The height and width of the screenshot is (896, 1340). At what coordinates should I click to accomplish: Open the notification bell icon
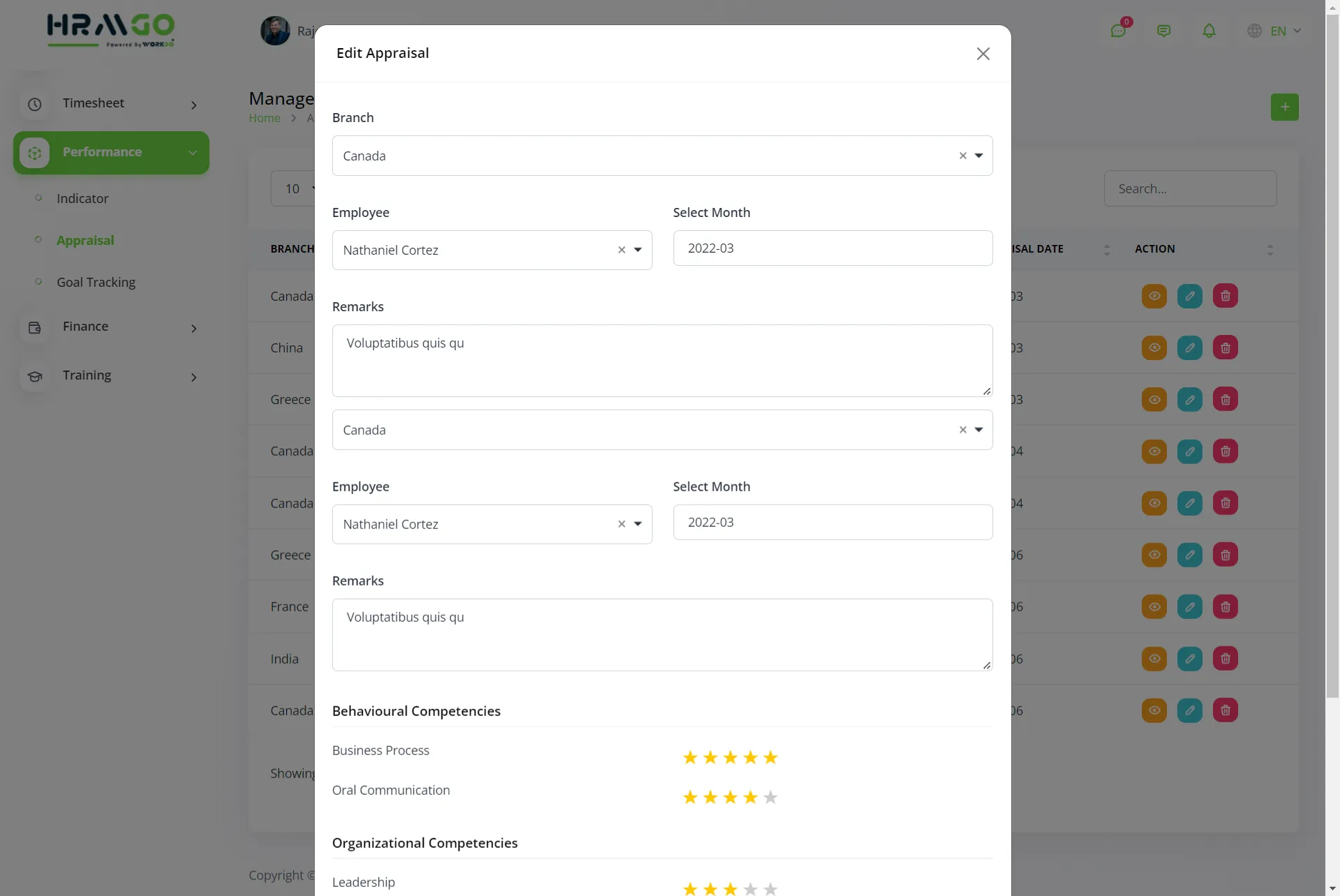(x=1209, y=31)
